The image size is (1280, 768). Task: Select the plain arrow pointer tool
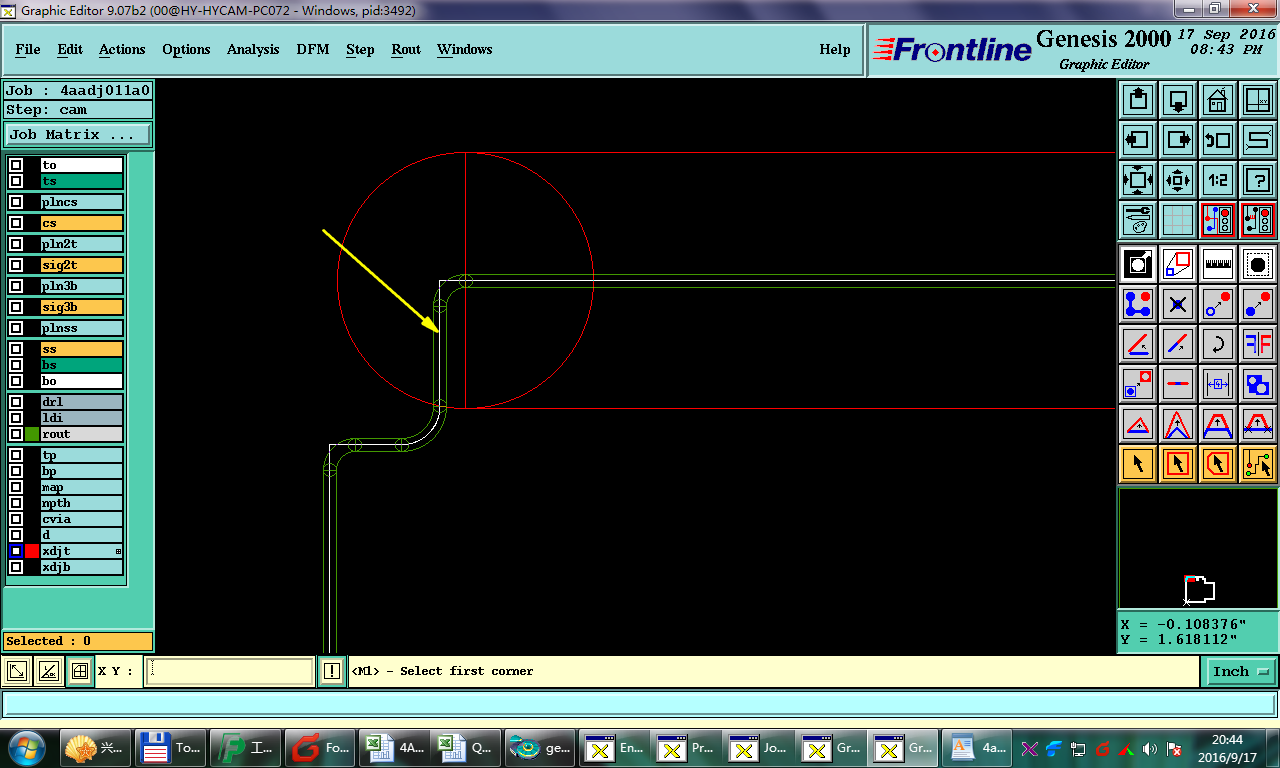click(1138, 464)
